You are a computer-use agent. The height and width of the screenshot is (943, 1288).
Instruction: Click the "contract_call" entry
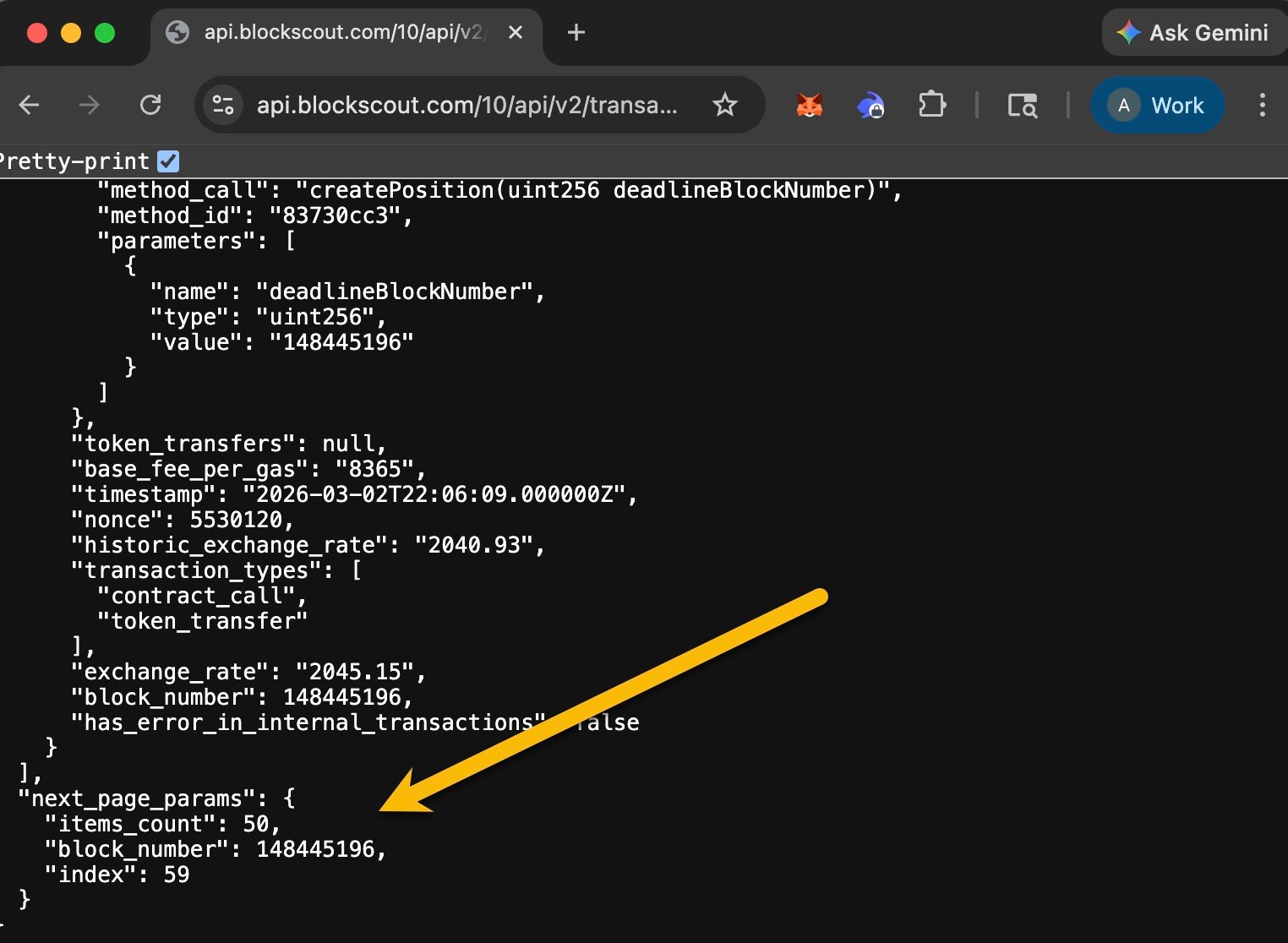point(196,596)
